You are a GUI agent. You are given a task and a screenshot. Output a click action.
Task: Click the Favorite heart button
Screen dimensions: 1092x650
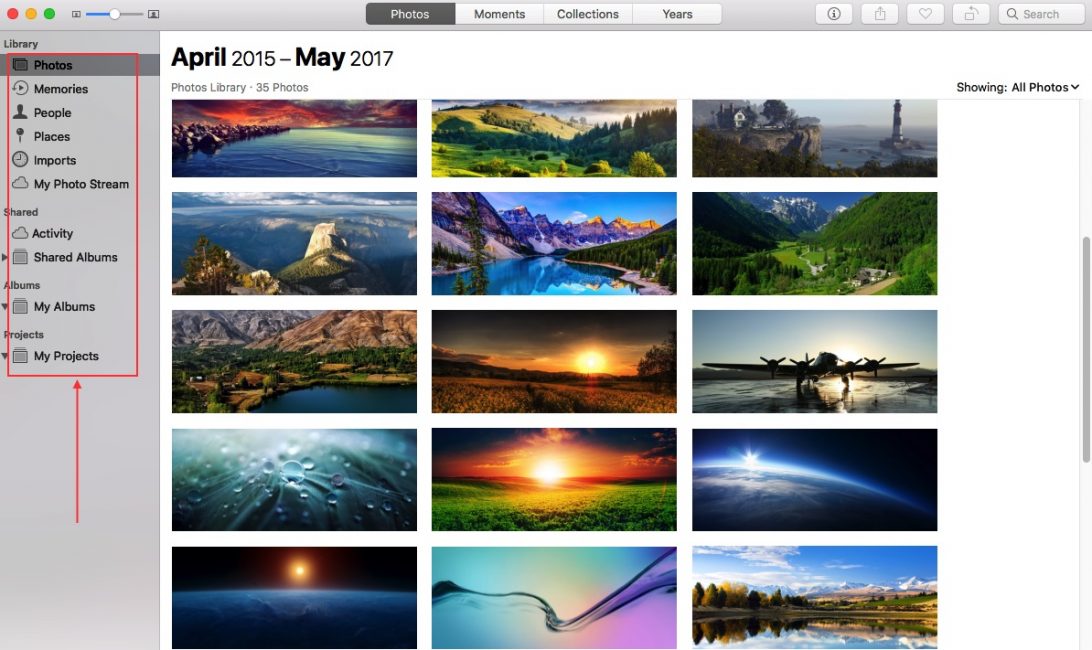926,14
